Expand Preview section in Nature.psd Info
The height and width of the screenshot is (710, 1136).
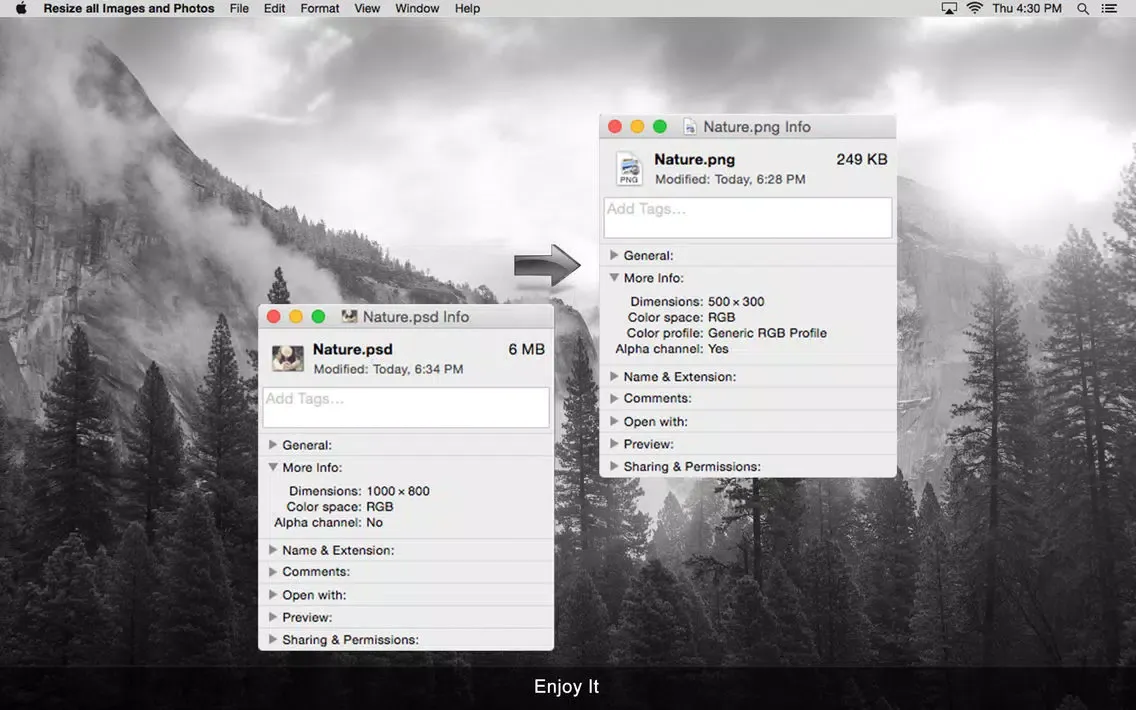tap(272, 617)
